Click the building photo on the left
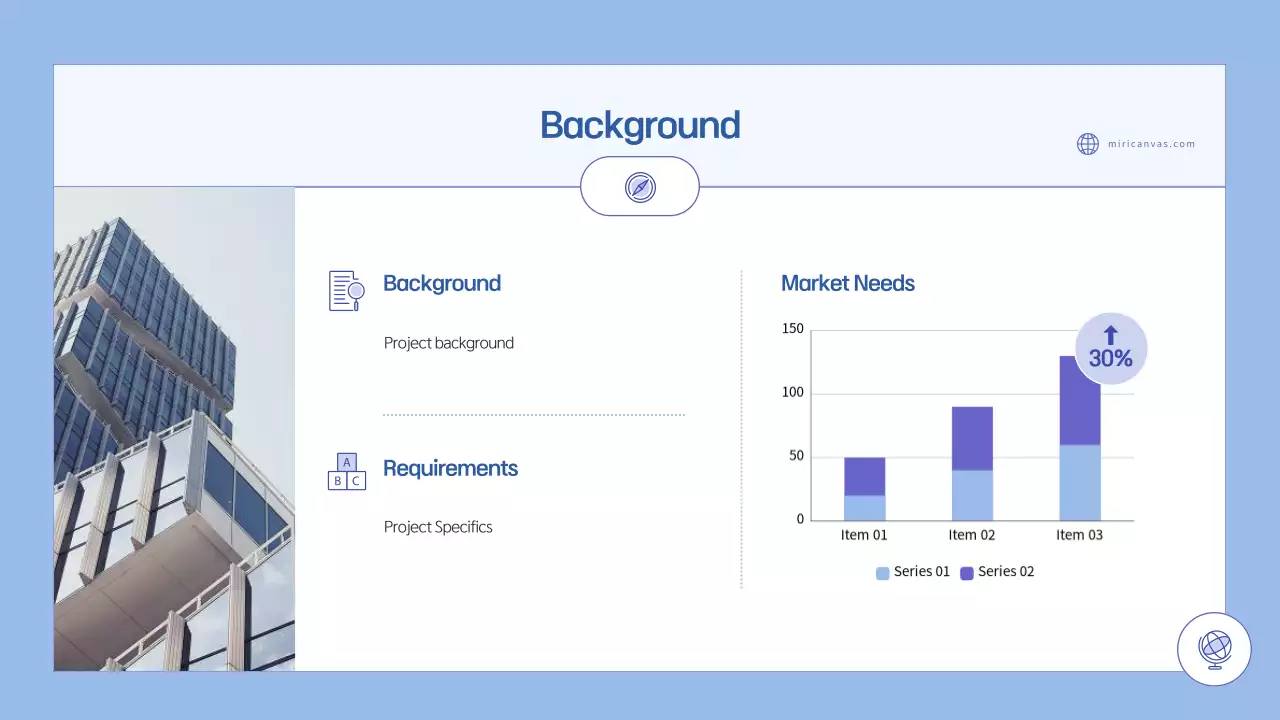This screenshot has height=720, width=1280. point(174,430)
